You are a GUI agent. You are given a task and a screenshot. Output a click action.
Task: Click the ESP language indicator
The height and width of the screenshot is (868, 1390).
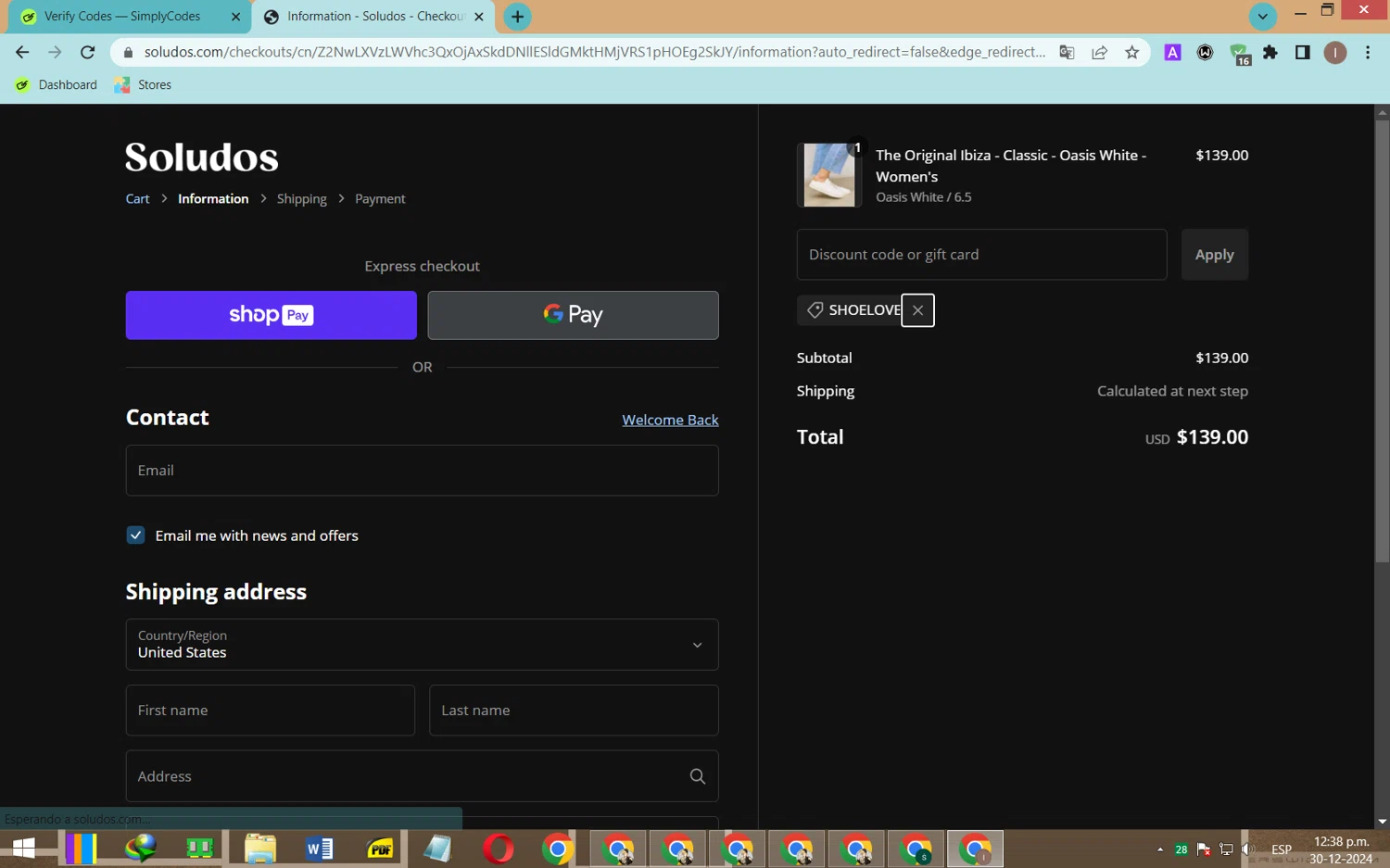1281,849
